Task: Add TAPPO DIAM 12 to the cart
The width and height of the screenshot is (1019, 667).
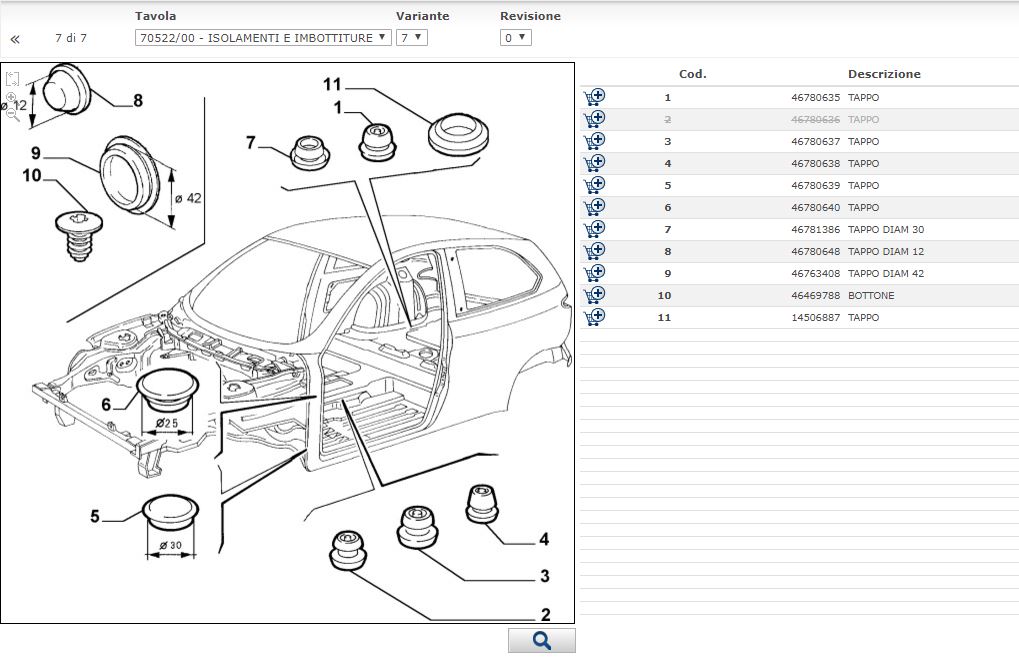Action: tap(593, 251)
